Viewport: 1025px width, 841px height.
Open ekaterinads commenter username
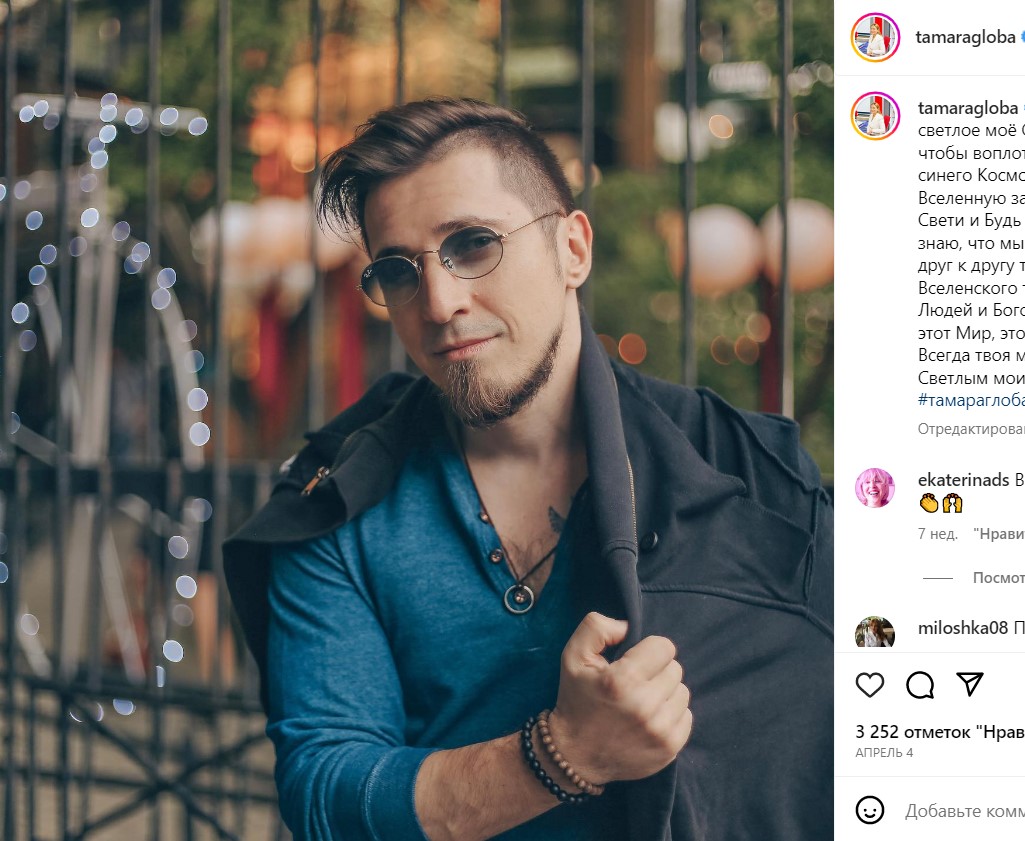[x=964, y=480]
